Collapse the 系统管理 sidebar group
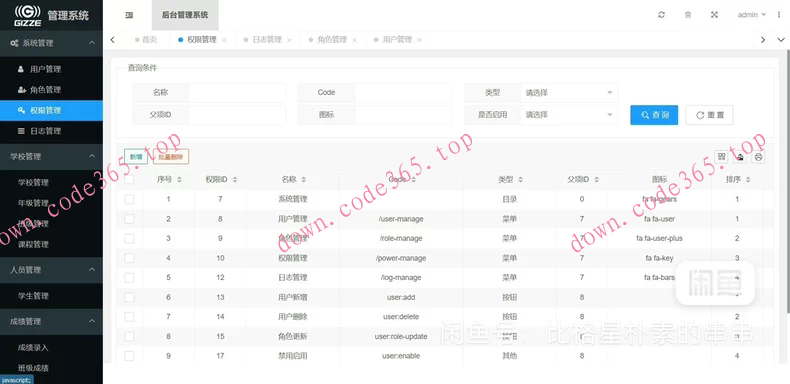Viewport: 790px width, 384px height. click(x=51, y=43)
